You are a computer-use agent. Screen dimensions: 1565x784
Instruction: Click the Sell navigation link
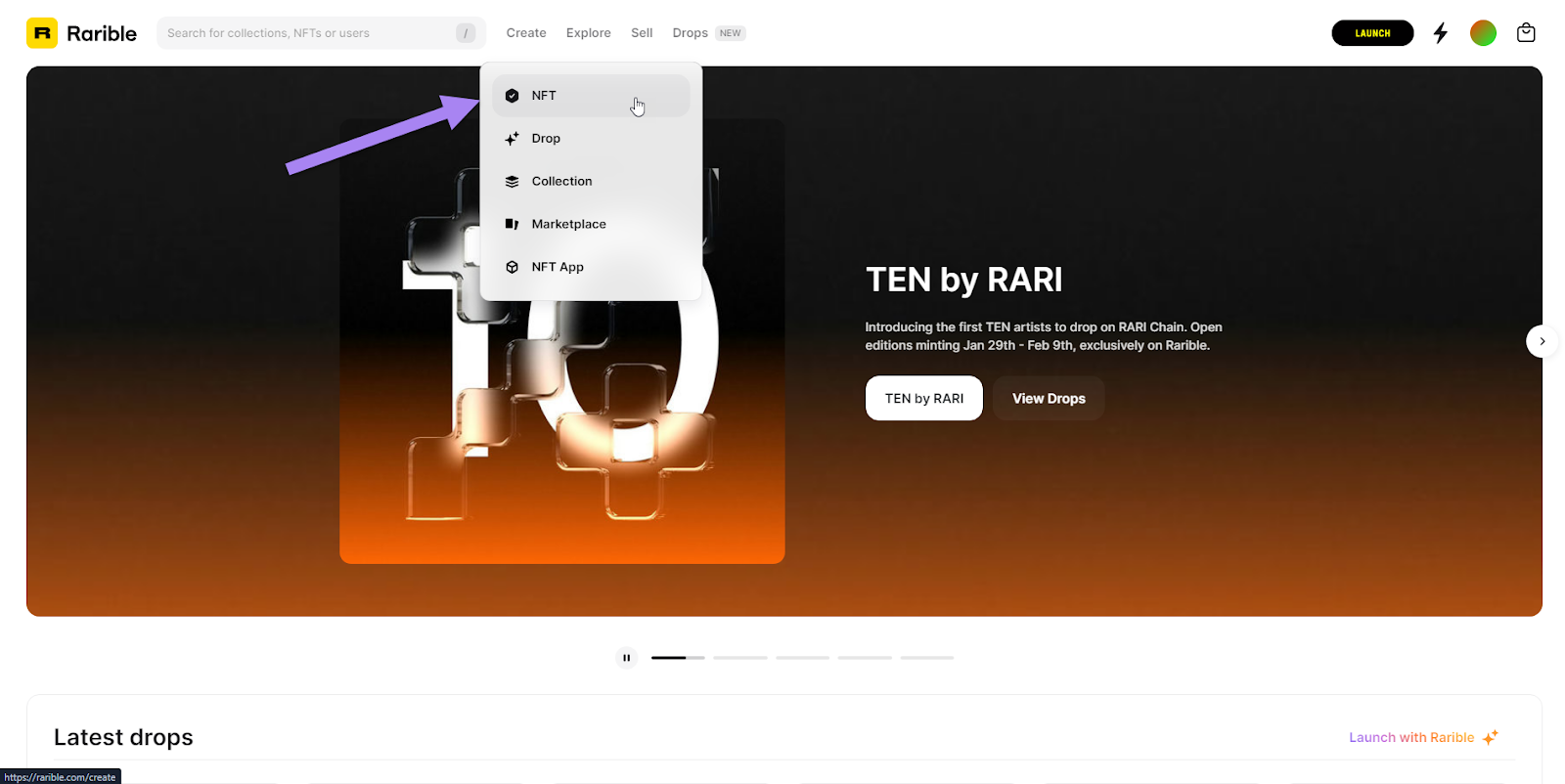(642, 33)
